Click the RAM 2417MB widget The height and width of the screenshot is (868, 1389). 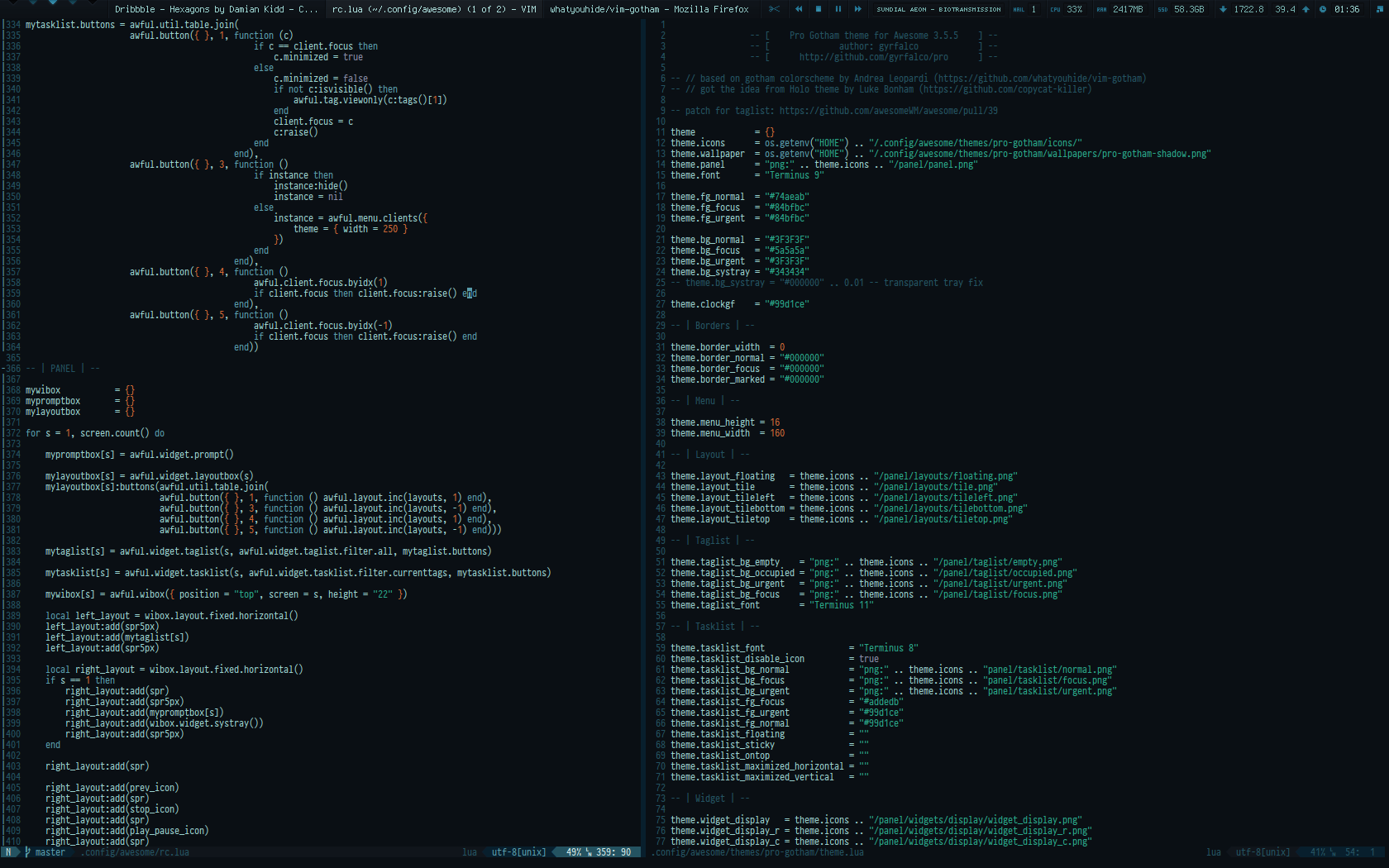[x=1119, y=9]
